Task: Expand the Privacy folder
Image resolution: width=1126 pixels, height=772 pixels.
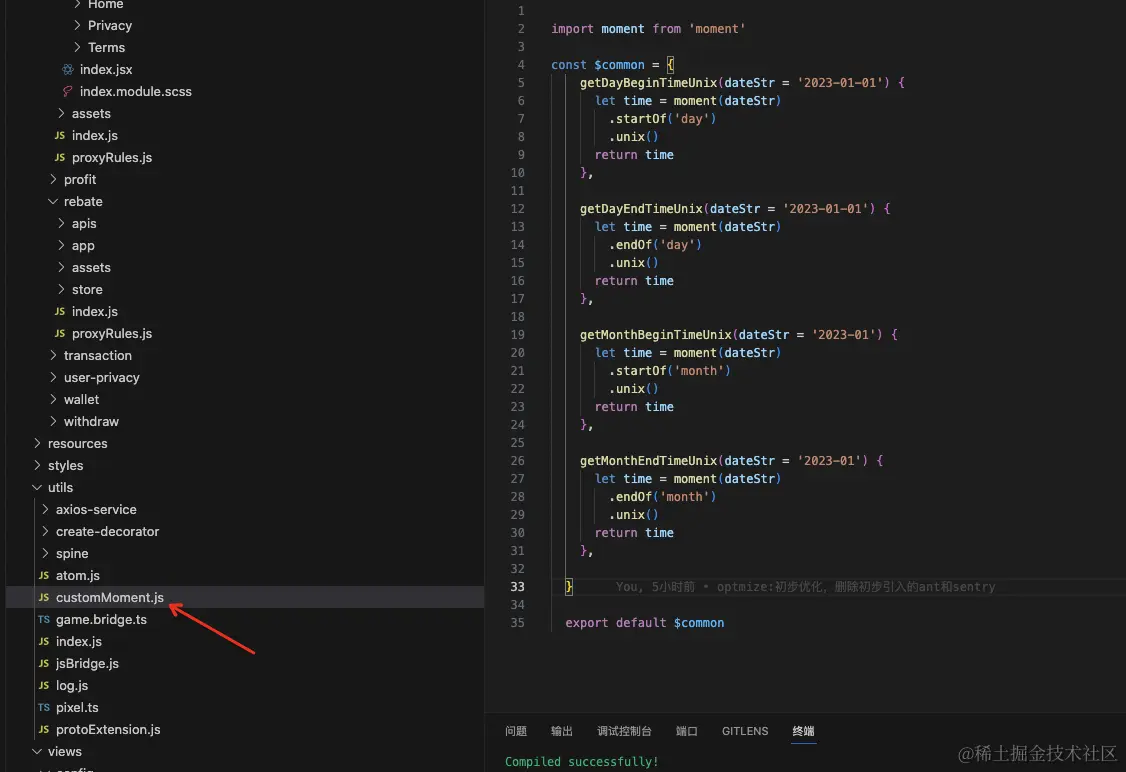Action: click(109, 25)
